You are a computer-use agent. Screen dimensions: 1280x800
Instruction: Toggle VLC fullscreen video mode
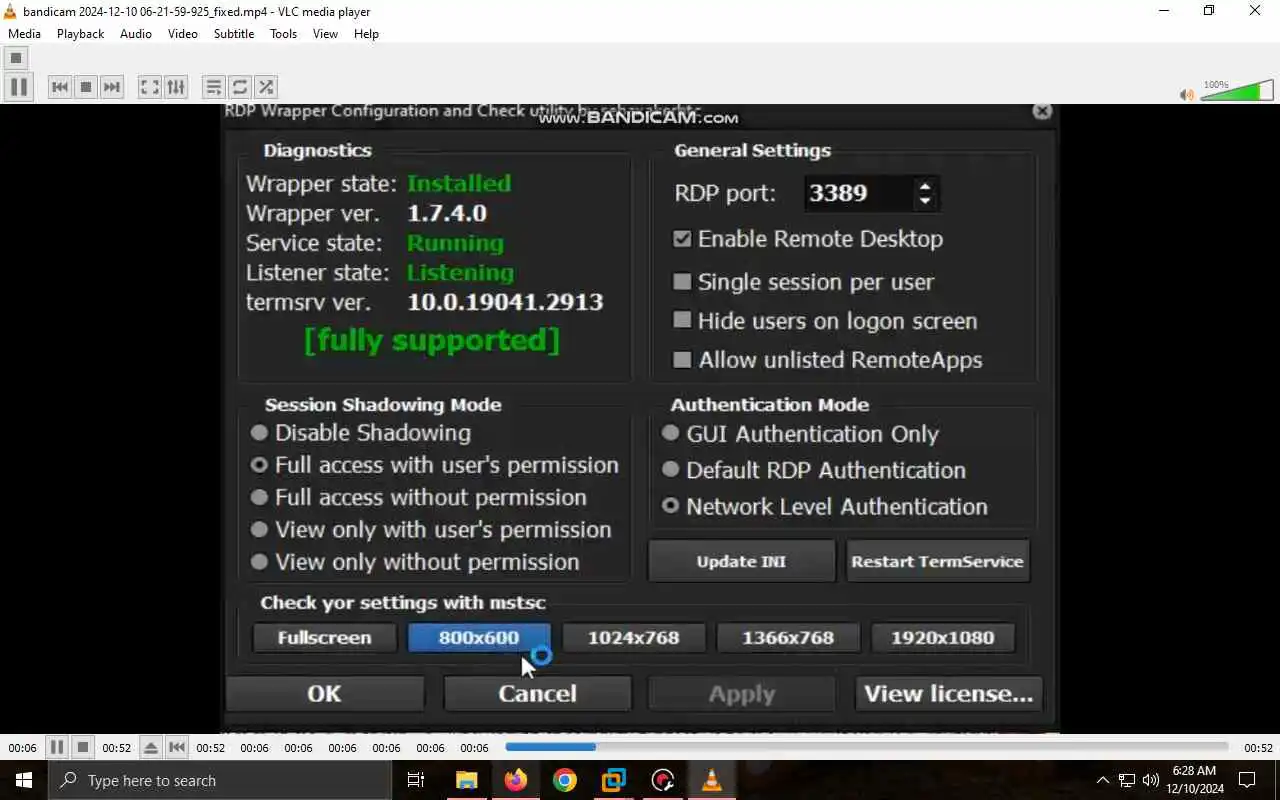tap(149, 87)
